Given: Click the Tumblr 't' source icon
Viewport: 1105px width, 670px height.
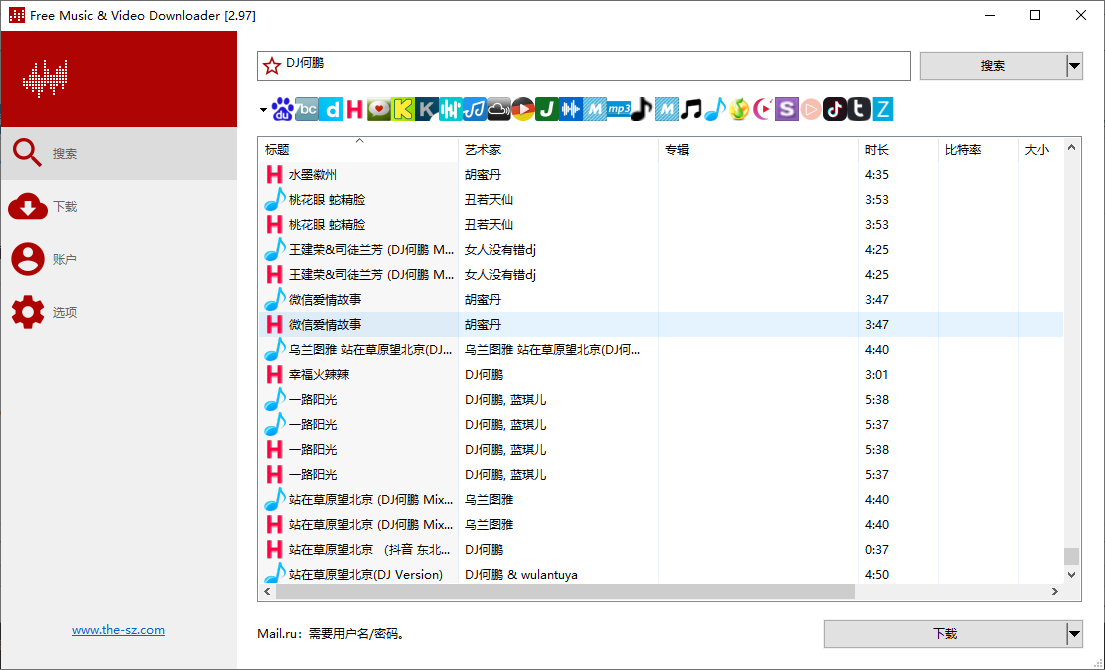Looking at the screenshot, I should pyautogui.click(x=859, y=109).
